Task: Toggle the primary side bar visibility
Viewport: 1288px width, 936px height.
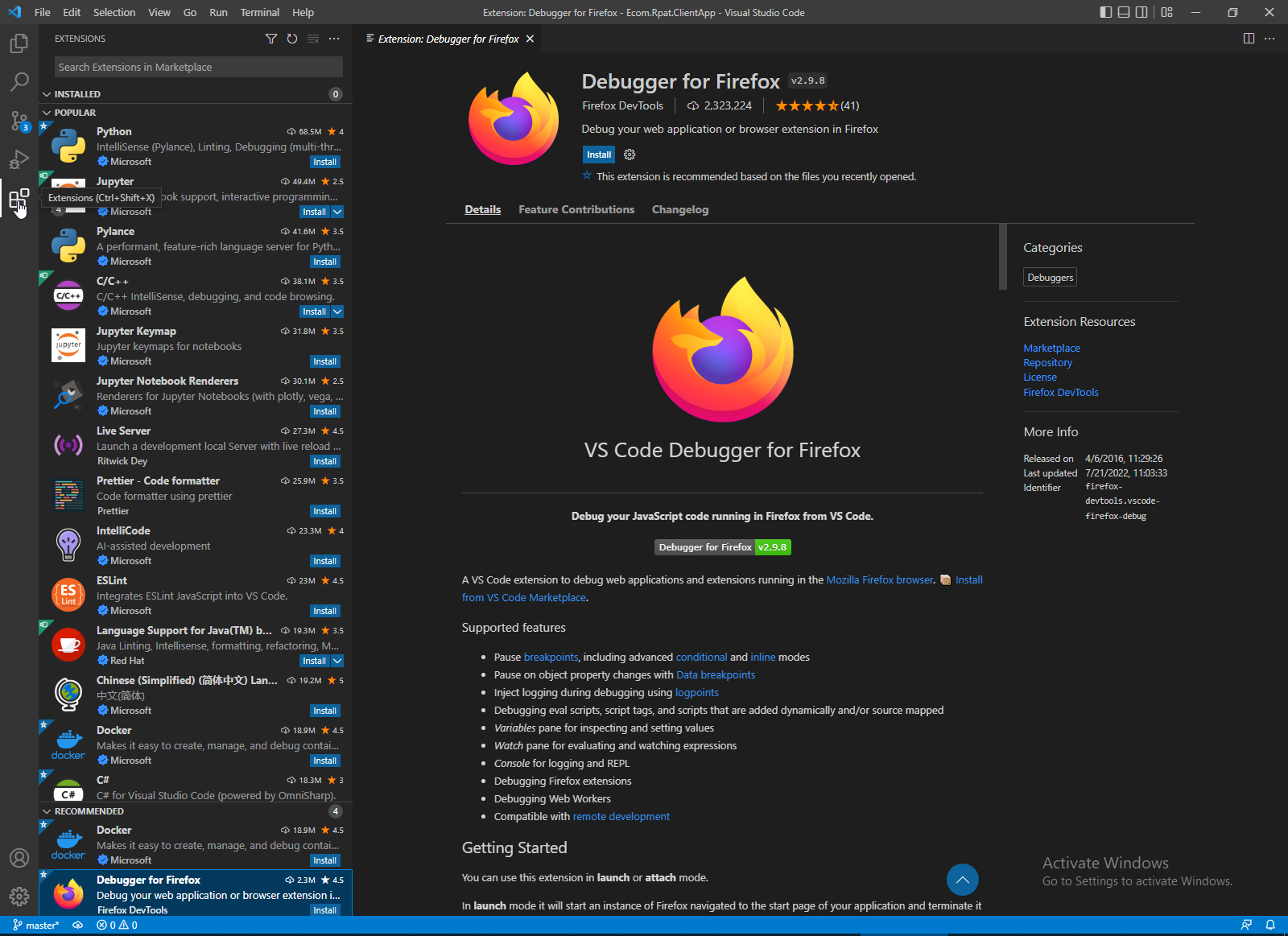Action: tap(1105, 12)
